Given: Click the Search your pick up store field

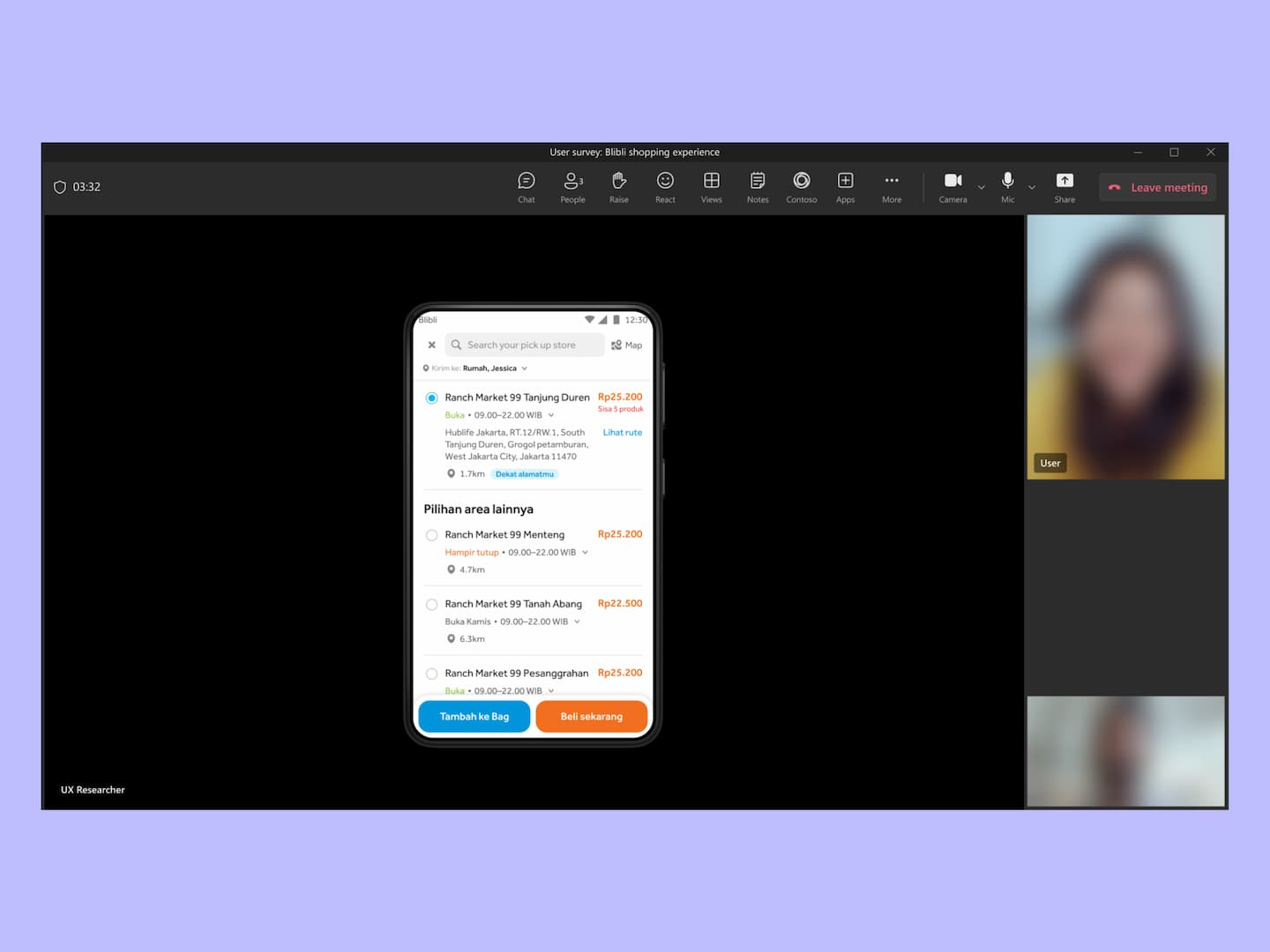Looking at the screenshot, I should (525, 345).
